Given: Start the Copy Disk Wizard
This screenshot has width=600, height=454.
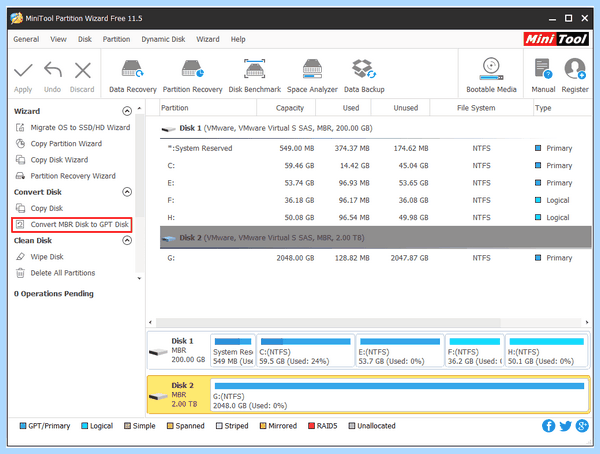Looking at the screenshot, I should tap(52, 160).
